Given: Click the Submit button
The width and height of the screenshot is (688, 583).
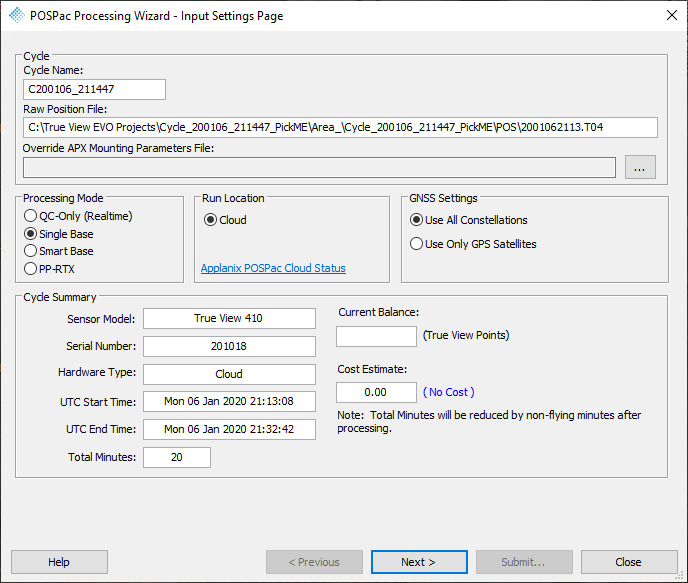Looking at the screenshot, I should pyautogui.click(x=524, y=562).
